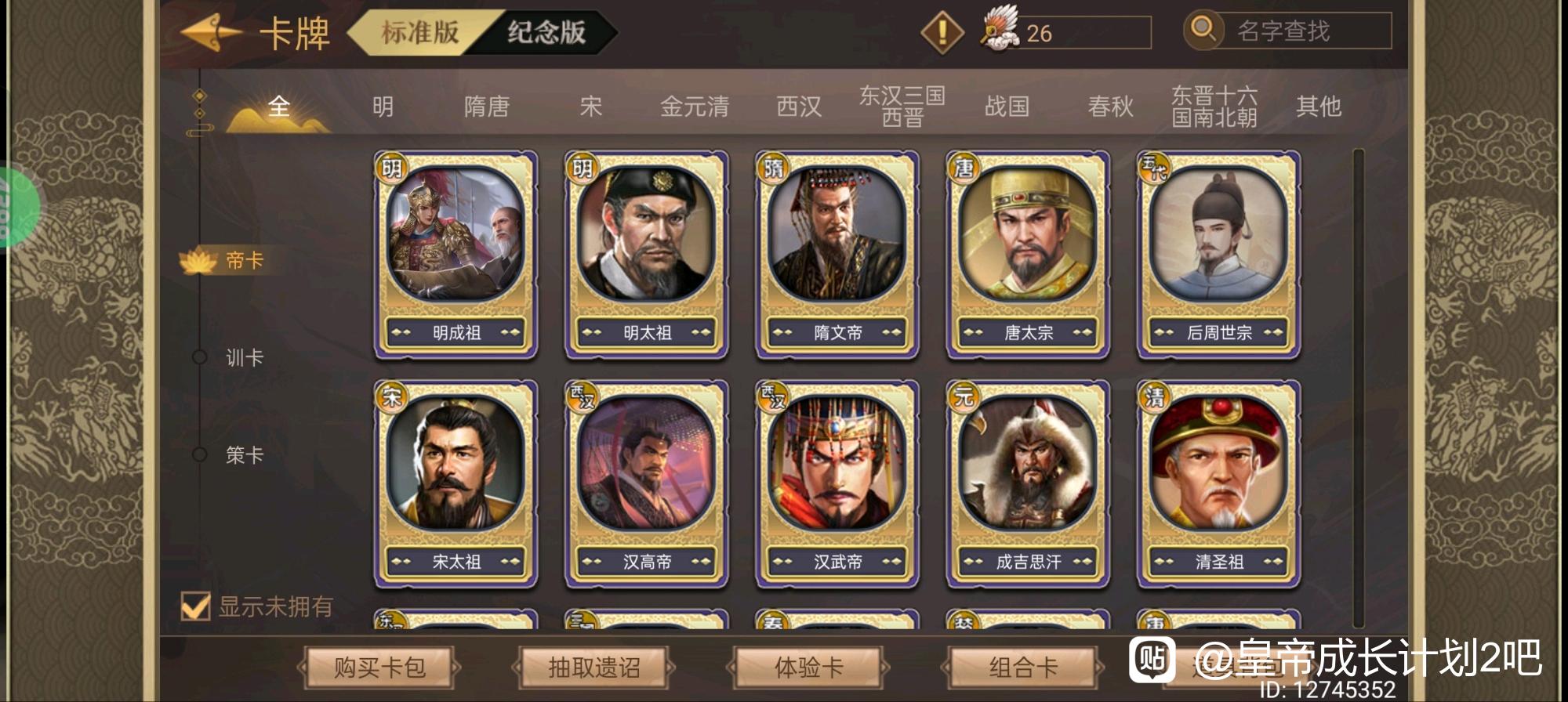Select the 训卡 category radio option
Screen dimensions: 1568x702
tap(199, 357)
